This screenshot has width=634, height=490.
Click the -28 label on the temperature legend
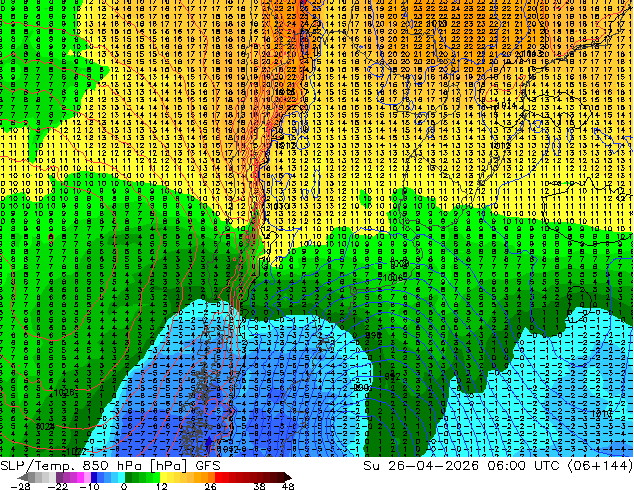coord(20,486)
